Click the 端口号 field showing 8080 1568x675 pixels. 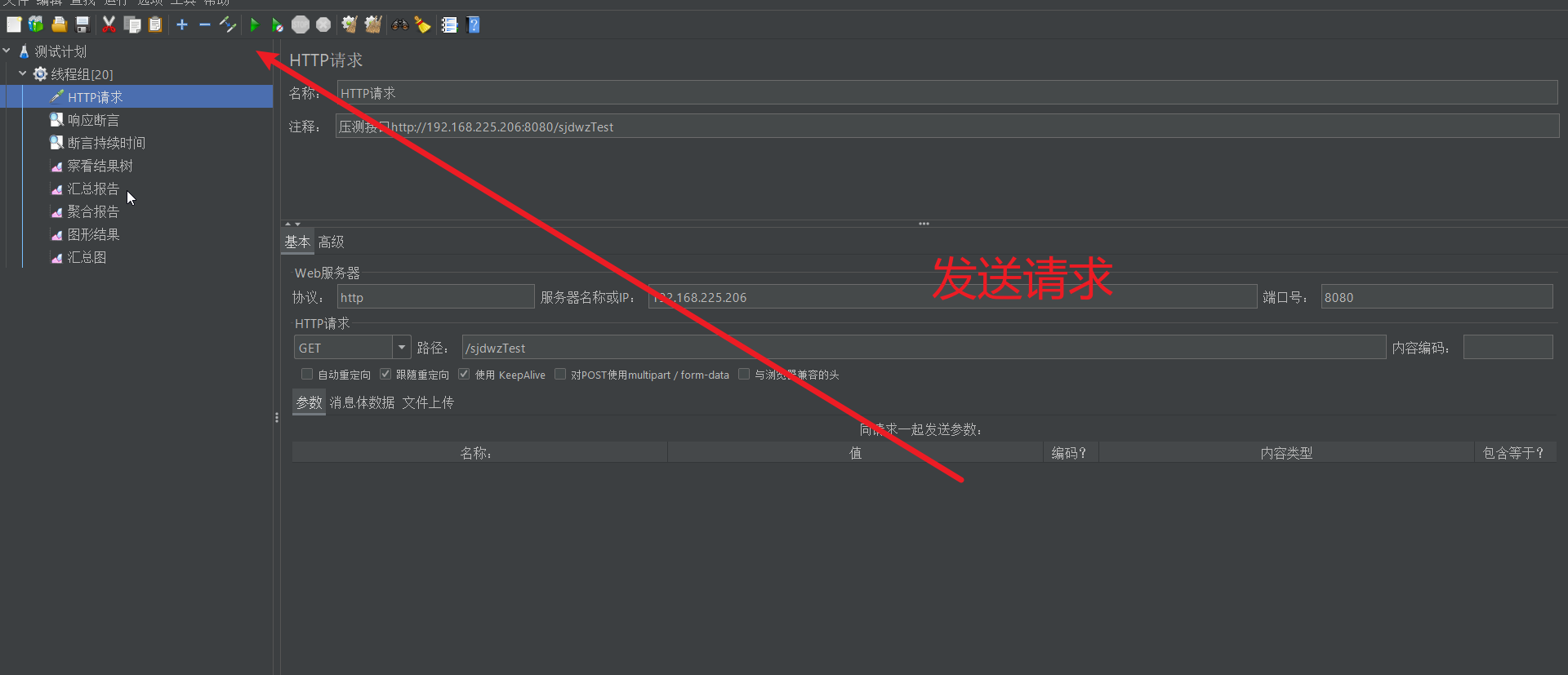click(x=1437, y=297)
